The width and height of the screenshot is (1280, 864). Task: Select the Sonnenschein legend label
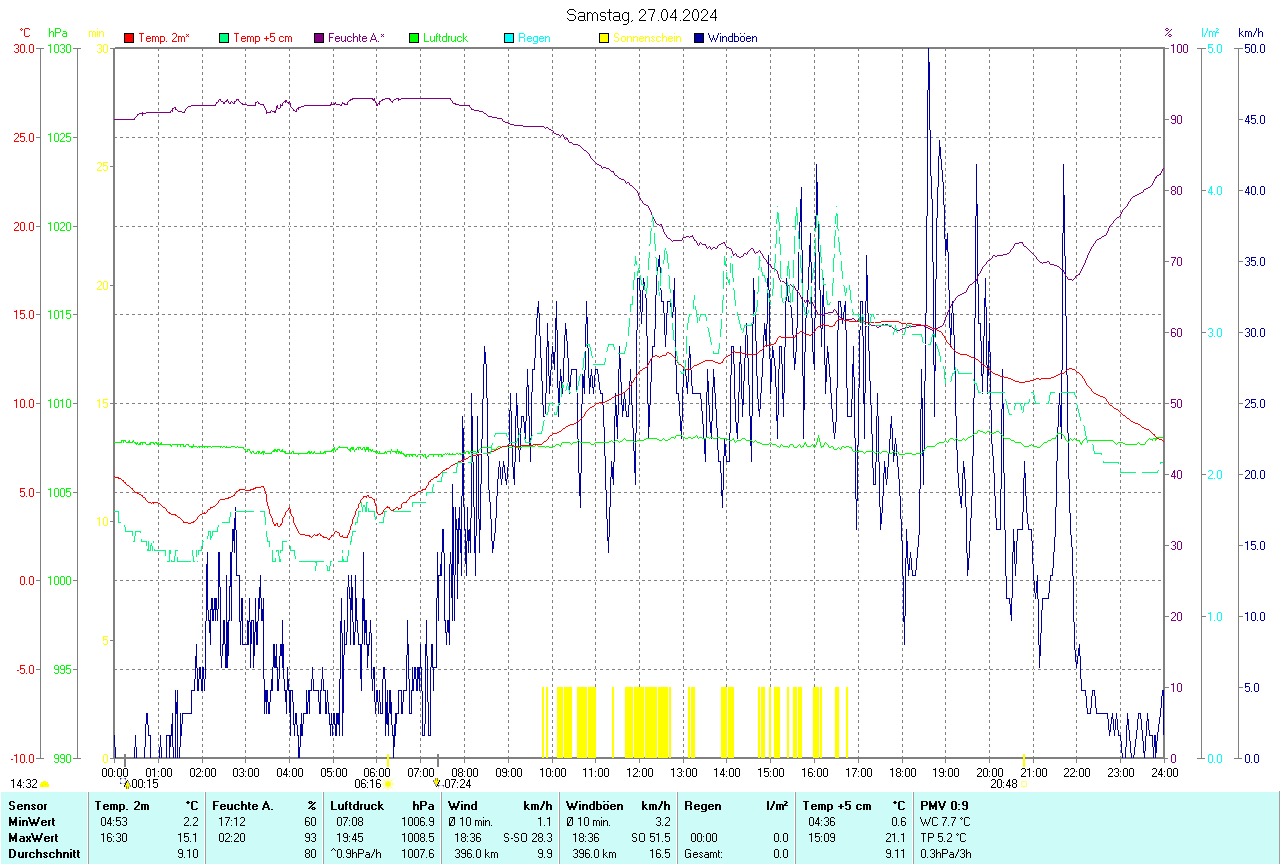647,38
